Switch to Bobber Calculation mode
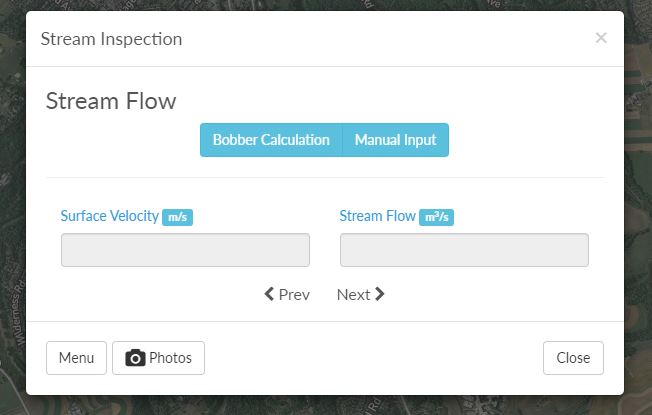 coord(271,140)
